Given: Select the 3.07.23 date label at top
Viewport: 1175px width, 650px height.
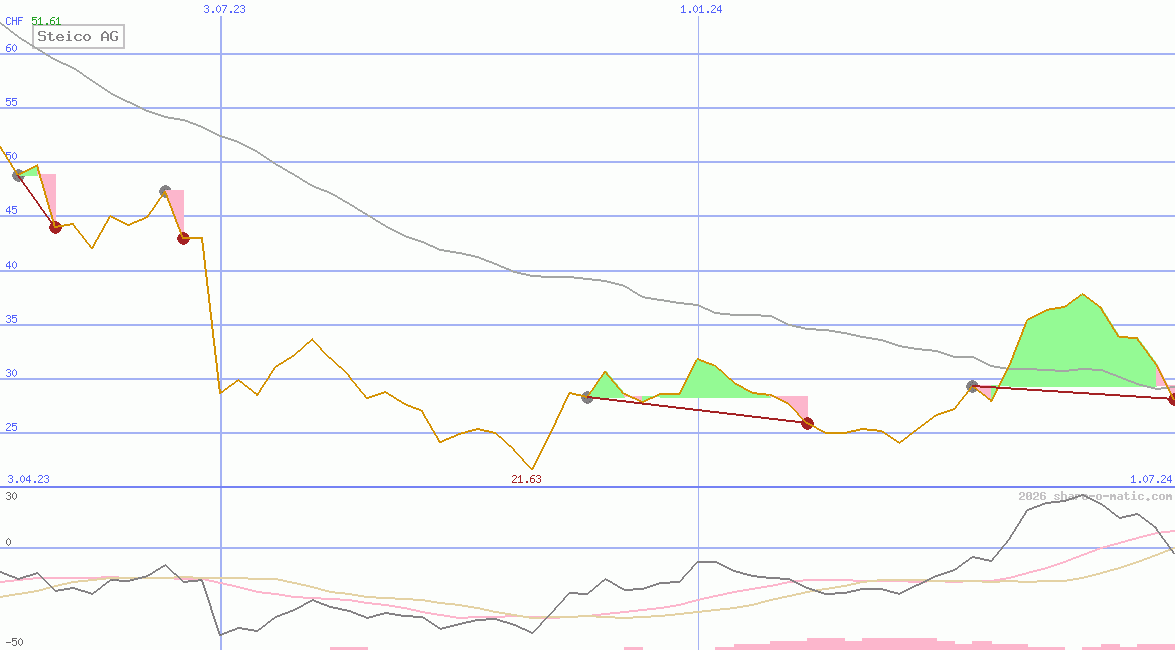Looking at the screenshot, I should tap(224, 9).
